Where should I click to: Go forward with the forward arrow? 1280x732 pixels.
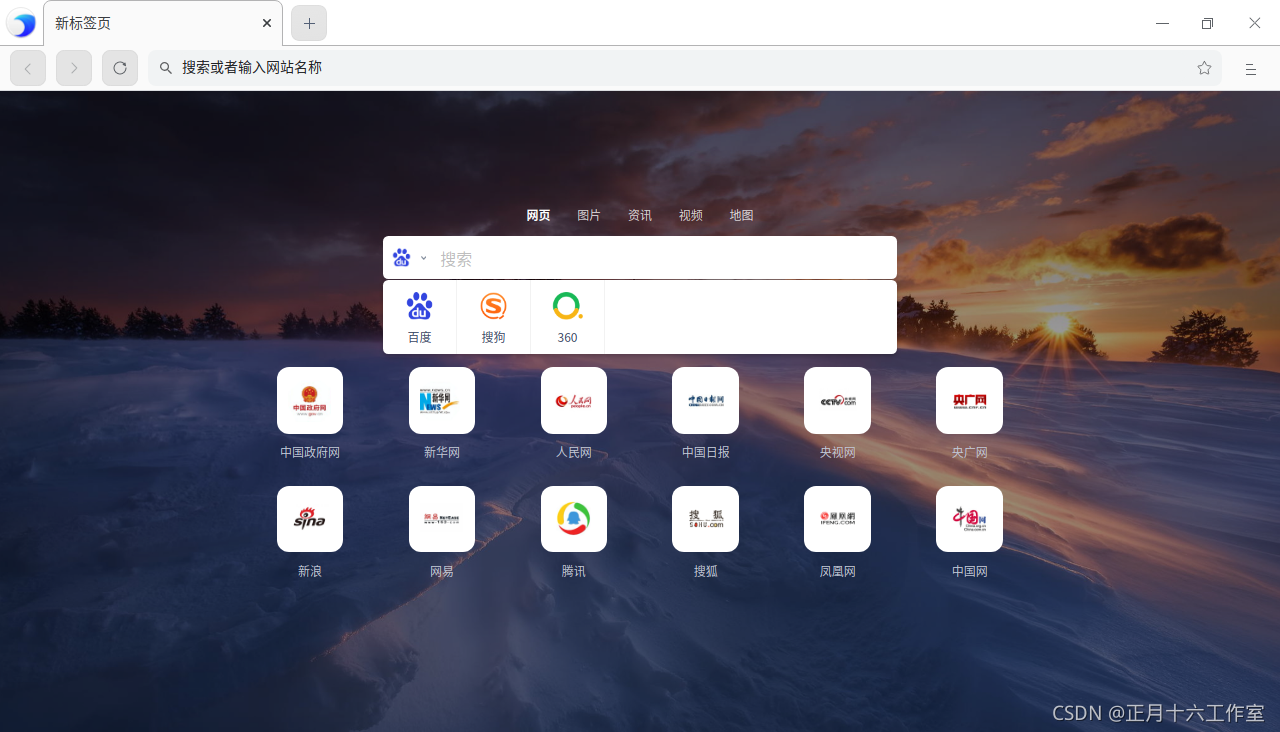click(x=74, y=68)
